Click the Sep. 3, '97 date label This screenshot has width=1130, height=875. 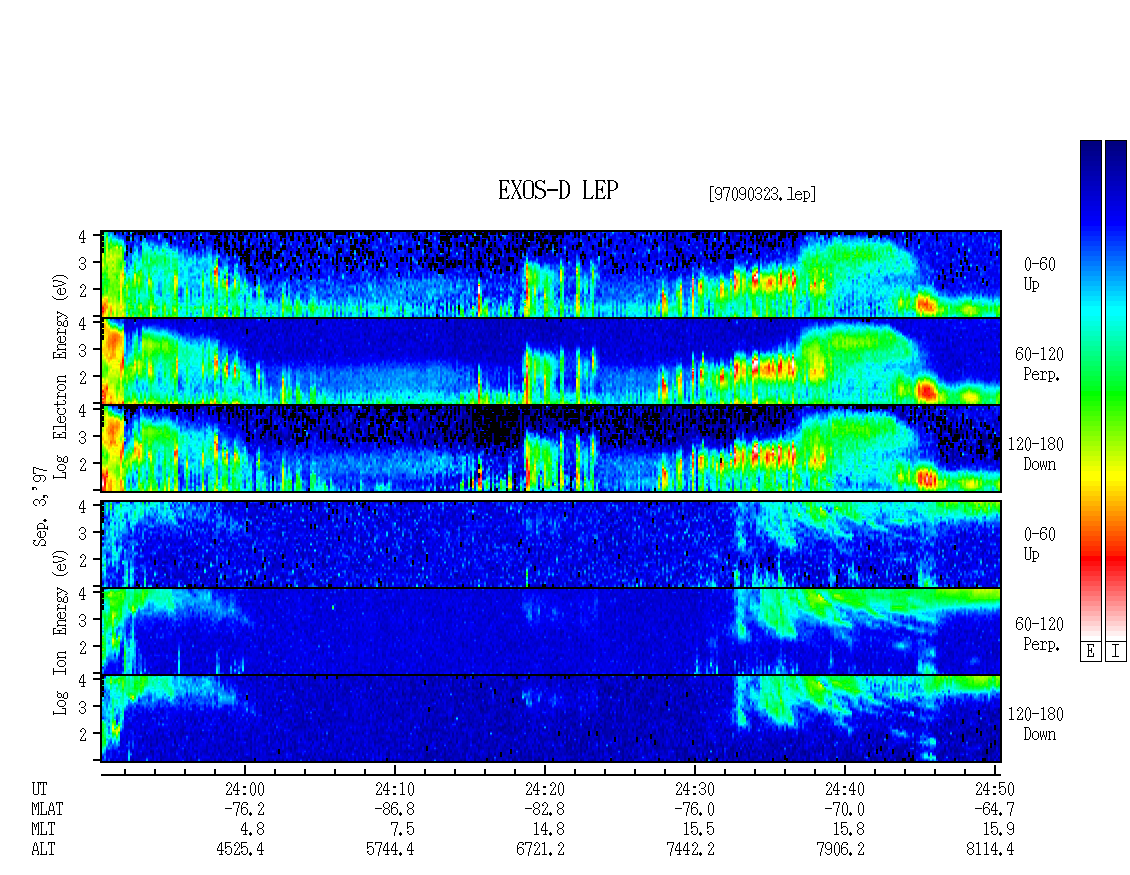(40, 505)
